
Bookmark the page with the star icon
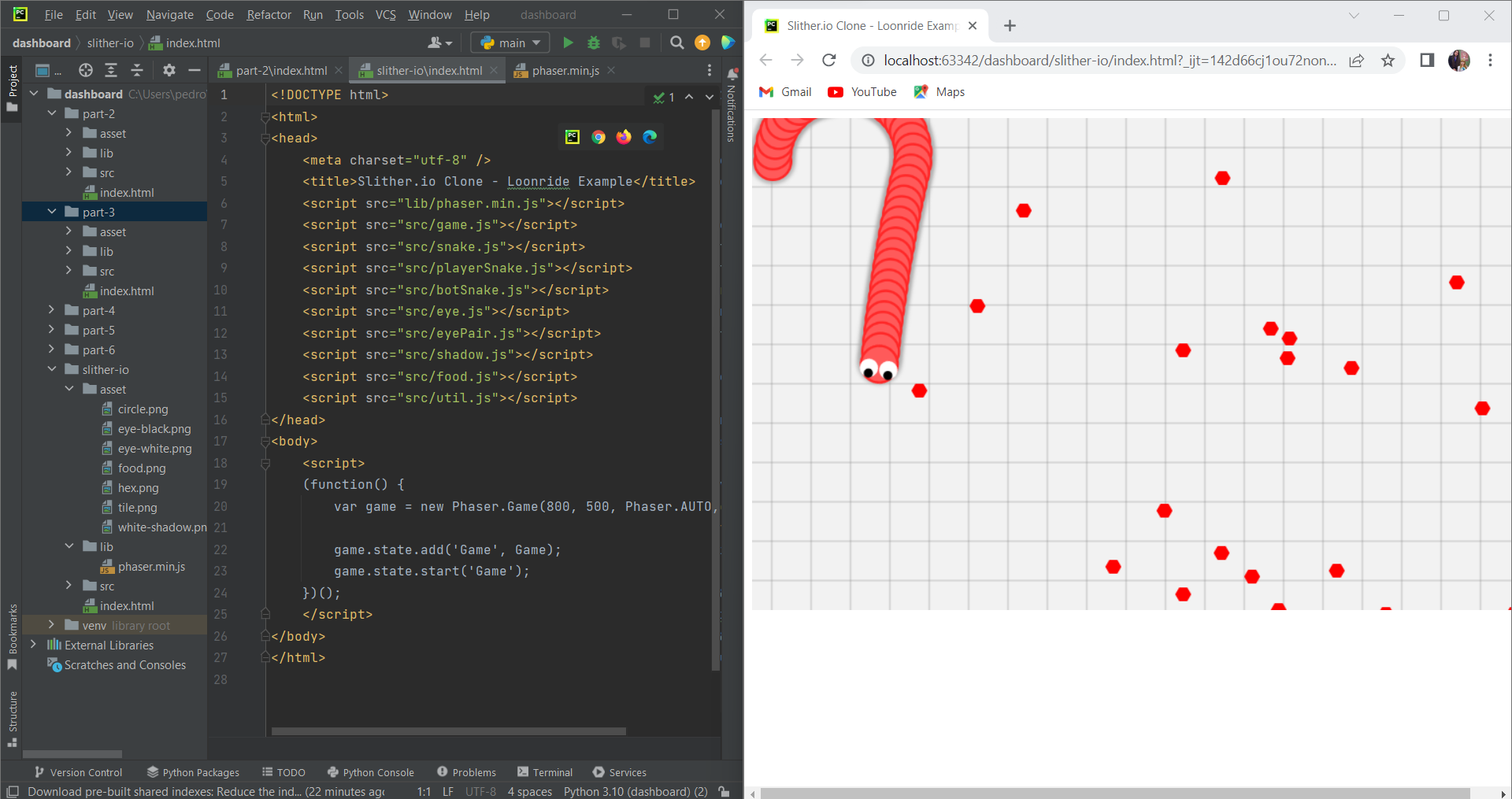click(x=1388, y=60)
